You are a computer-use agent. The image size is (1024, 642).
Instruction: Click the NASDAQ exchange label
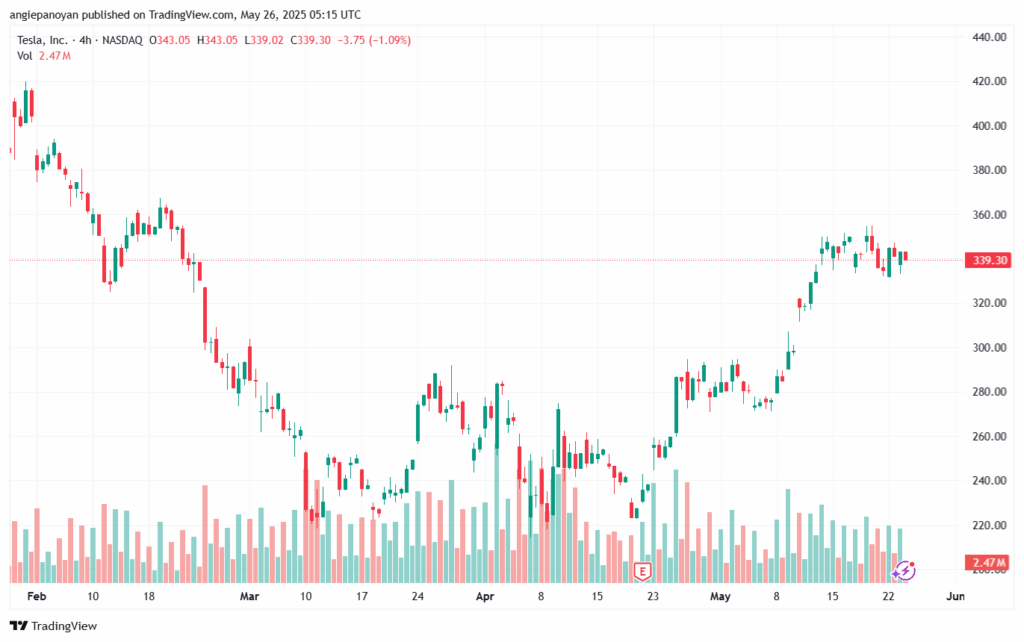click(x=122, y=40)
